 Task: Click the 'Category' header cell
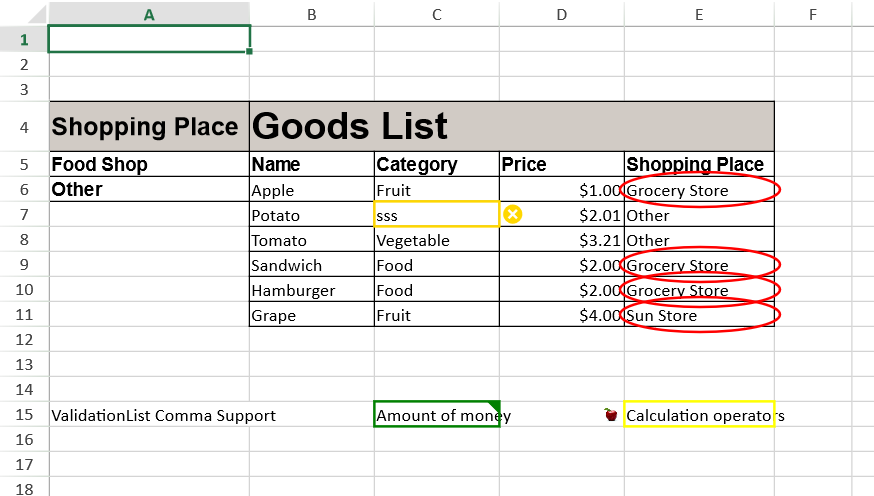(x=436, y=164)
